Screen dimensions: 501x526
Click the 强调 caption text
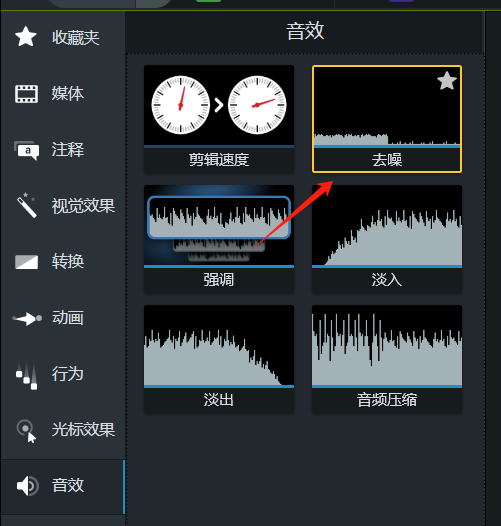click(219, 279)
